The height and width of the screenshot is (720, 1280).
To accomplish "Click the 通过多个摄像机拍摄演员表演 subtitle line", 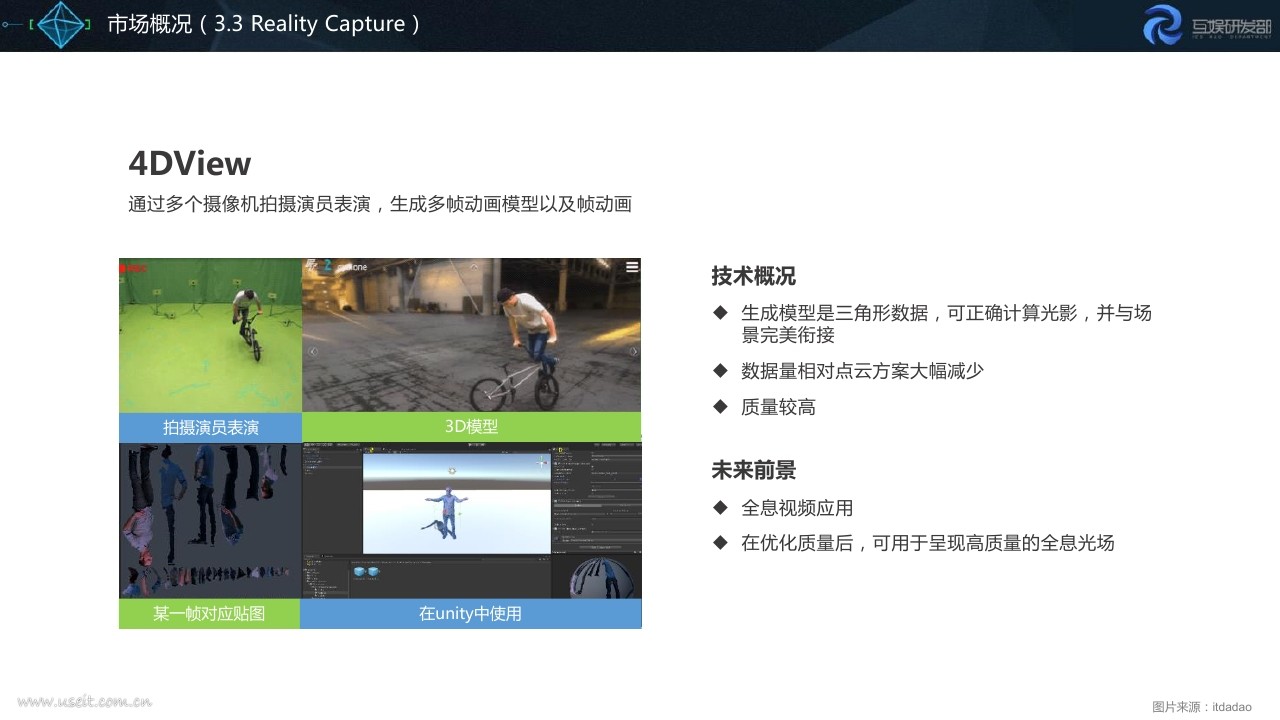I will 380,204.
